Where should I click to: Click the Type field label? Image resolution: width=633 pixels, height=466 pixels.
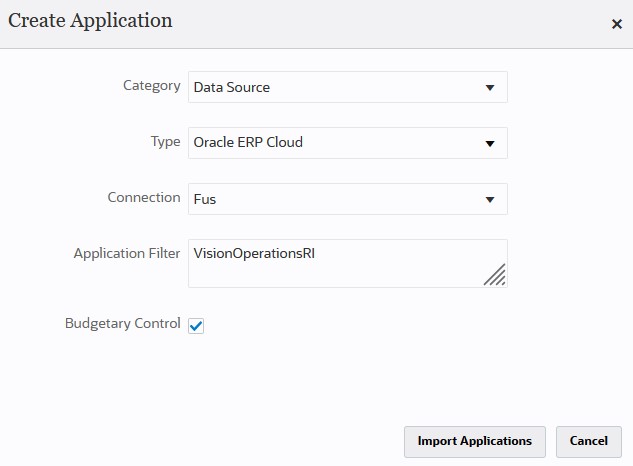165,142
